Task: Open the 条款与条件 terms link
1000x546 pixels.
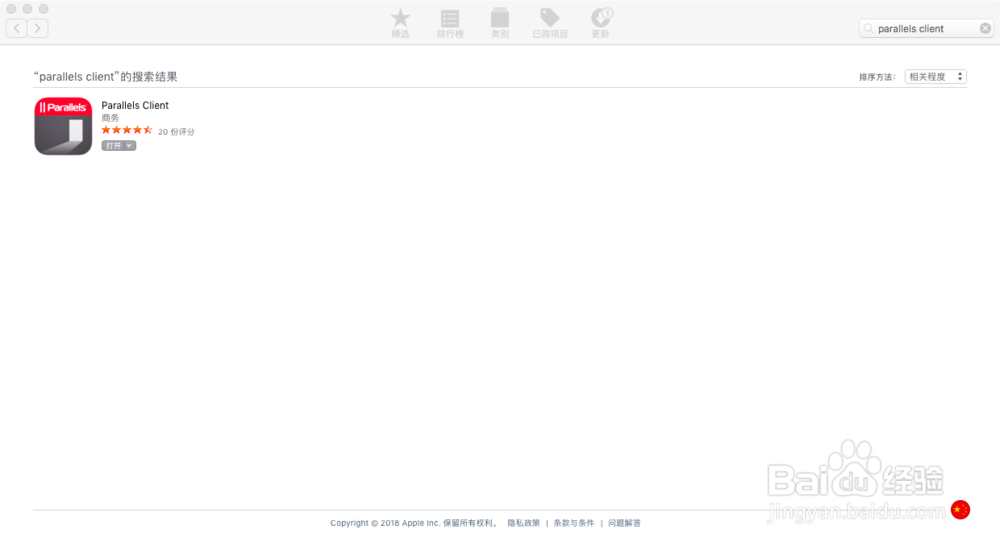Action: tap(574, 523)
